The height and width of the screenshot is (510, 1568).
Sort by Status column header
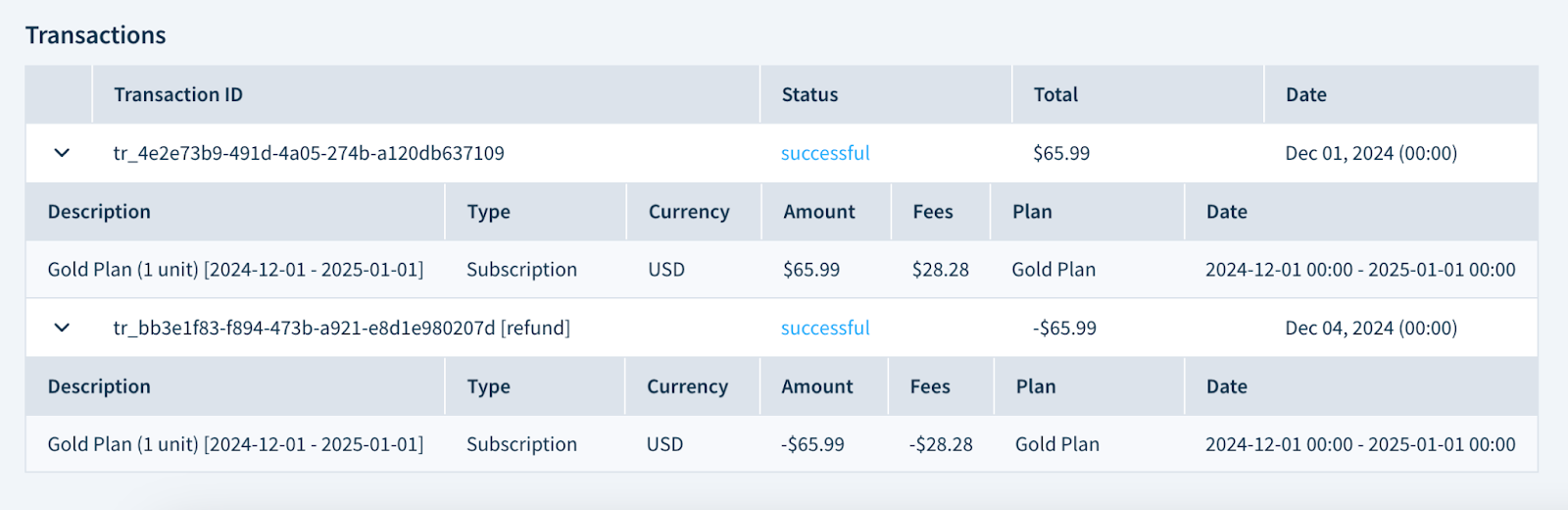(x=809, y=95)
